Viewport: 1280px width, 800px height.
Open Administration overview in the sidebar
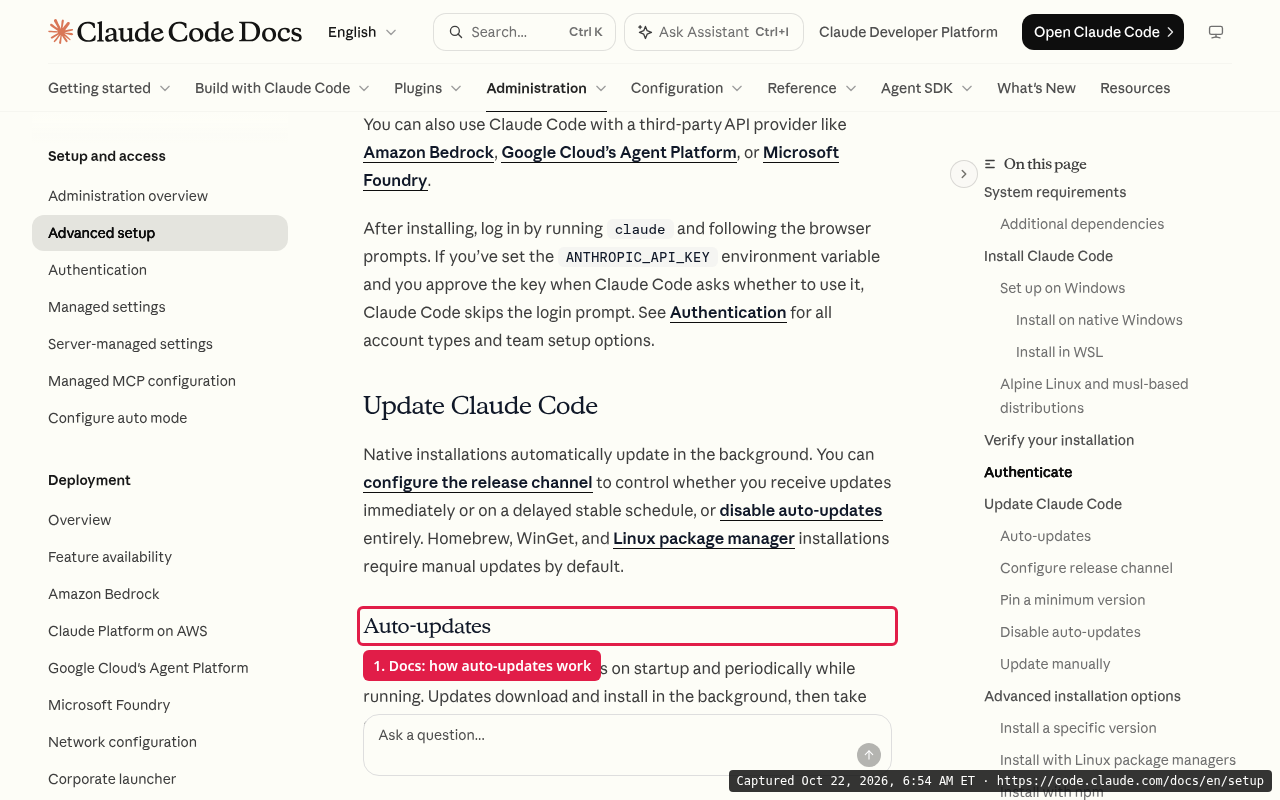[x=128, y=196]
